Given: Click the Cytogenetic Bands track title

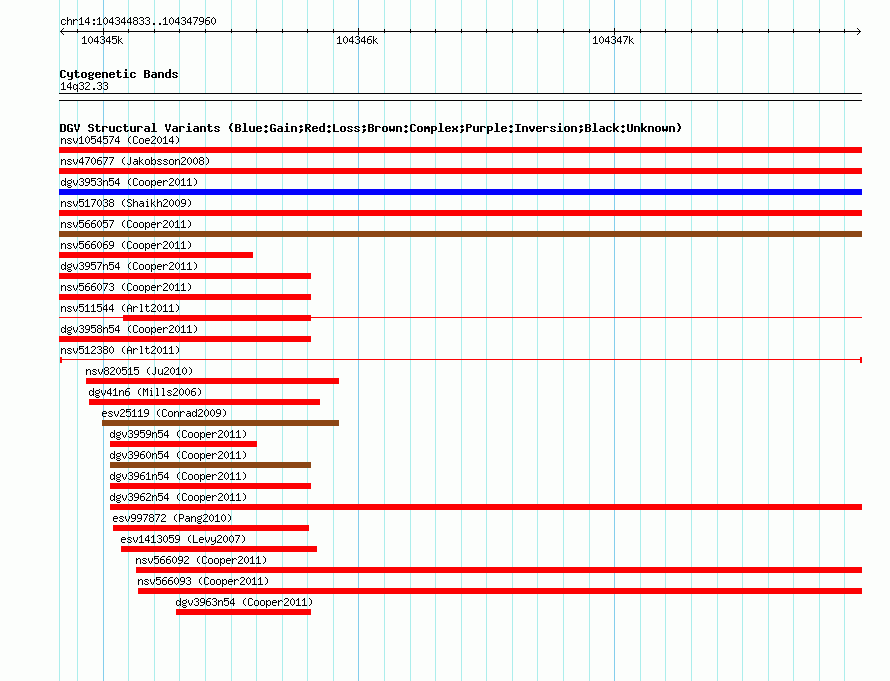Looking at the screenshot, I should click(119, 74).
